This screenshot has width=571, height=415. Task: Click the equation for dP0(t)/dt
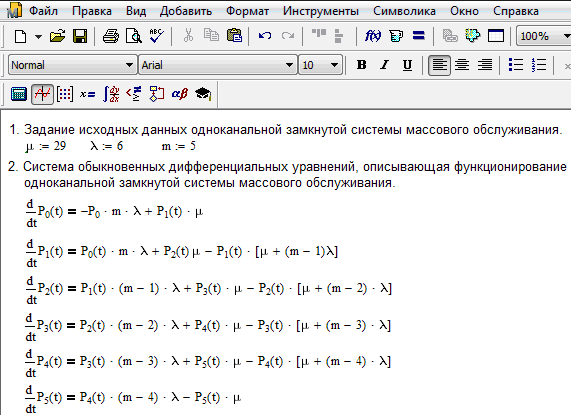pos(114,213)
